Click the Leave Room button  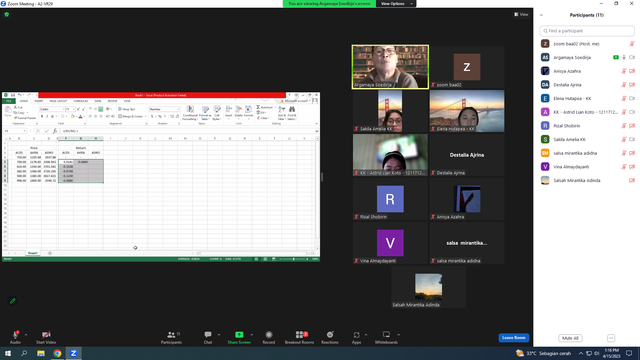513,338
